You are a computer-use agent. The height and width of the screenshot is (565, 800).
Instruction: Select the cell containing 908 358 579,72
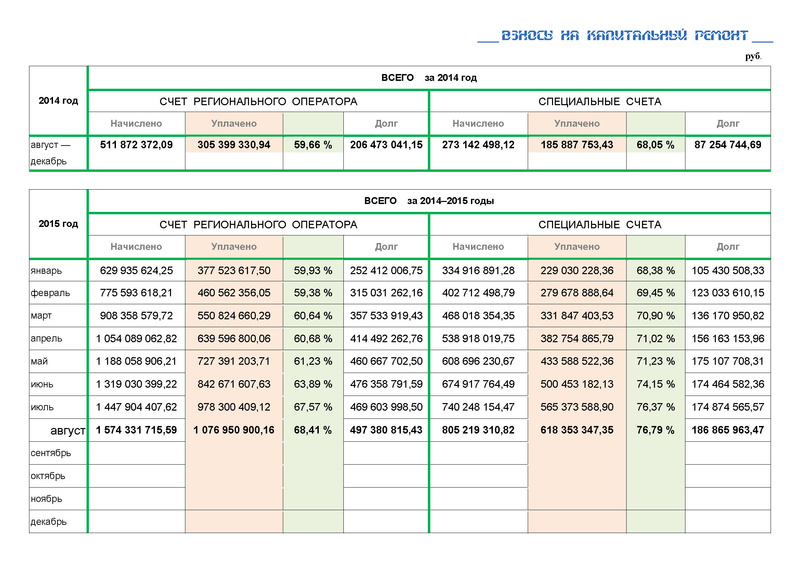coord(137,316)
